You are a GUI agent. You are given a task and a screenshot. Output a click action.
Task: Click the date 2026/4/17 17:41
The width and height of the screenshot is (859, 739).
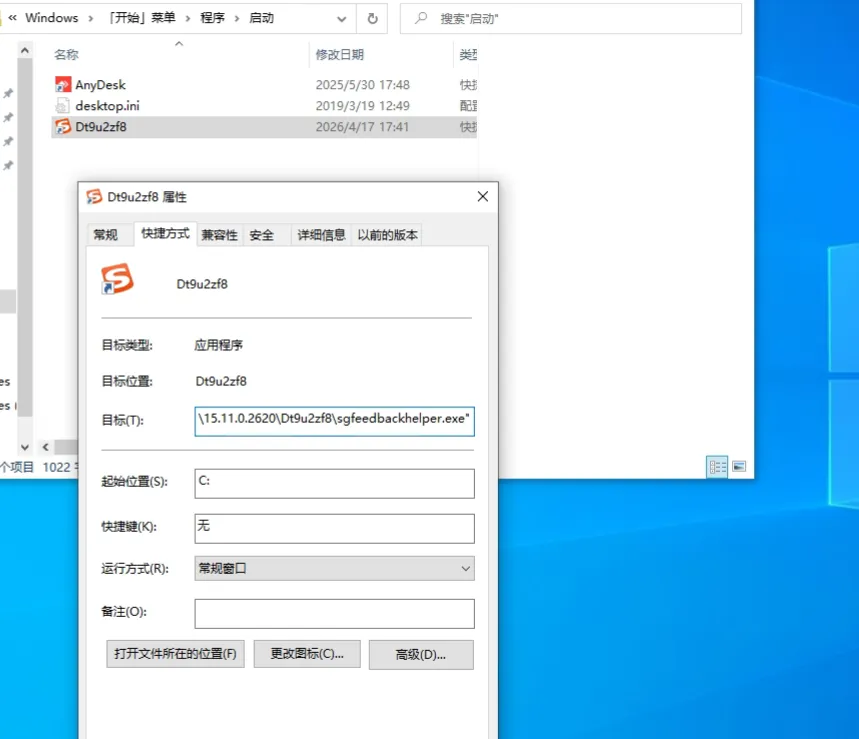click(x=362, y=127)
